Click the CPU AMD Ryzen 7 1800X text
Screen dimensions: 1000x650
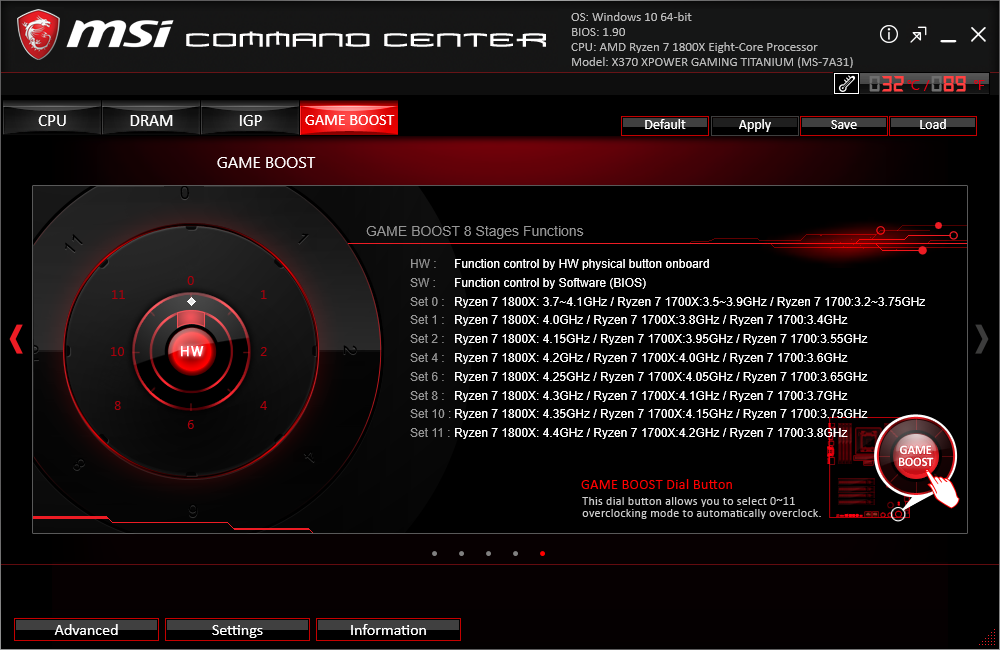pos(694,47)
